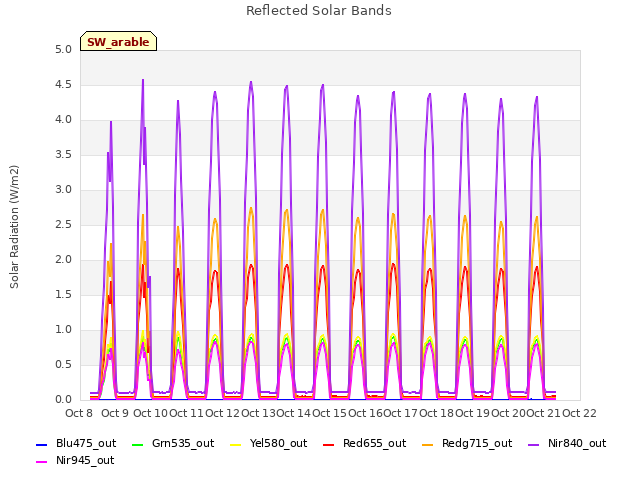The image size is (640, 480).
Task: Click the Nir945_out legend entry
Action: pos(76,460)
